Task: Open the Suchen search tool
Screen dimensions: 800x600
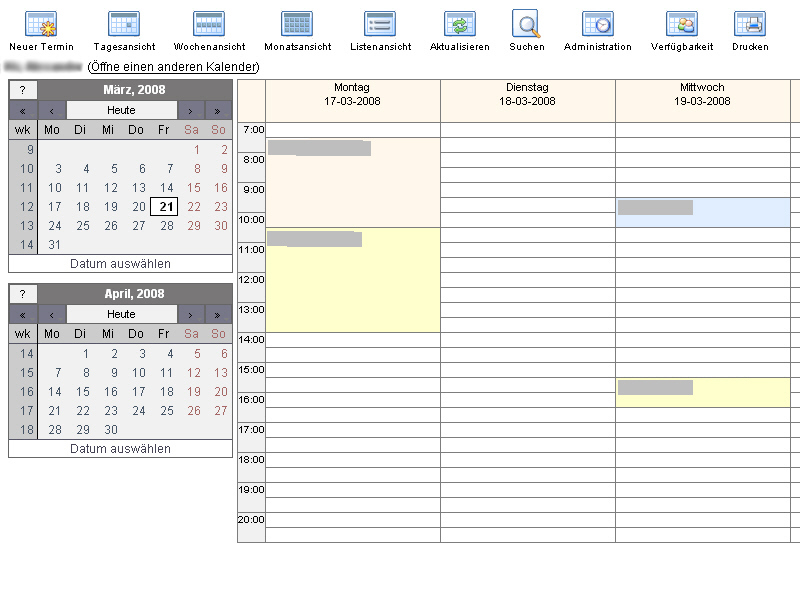Action: click(526, 24)
